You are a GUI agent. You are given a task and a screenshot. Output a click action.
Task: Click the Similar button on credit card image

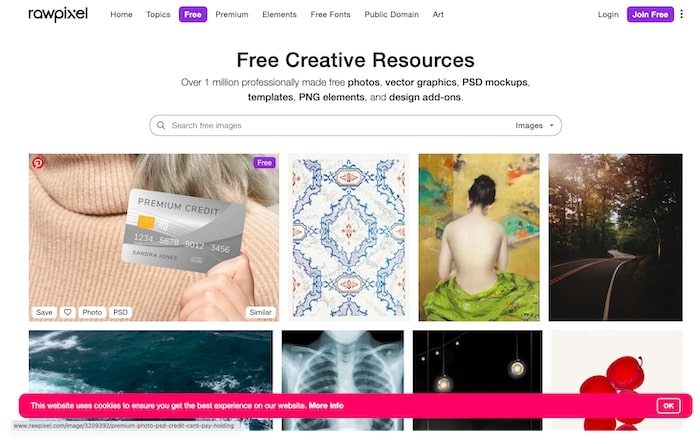click(x=260, y=312)
